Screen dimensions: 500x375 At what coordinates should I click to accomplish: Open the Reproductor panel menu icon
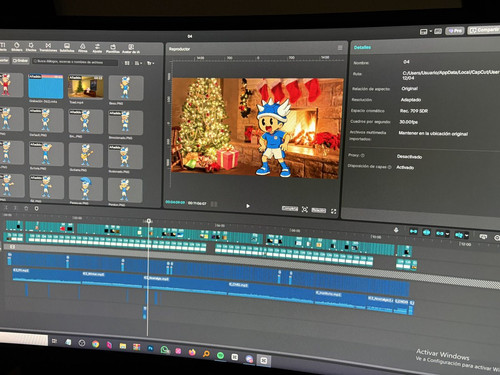click(x=340, y=48)
